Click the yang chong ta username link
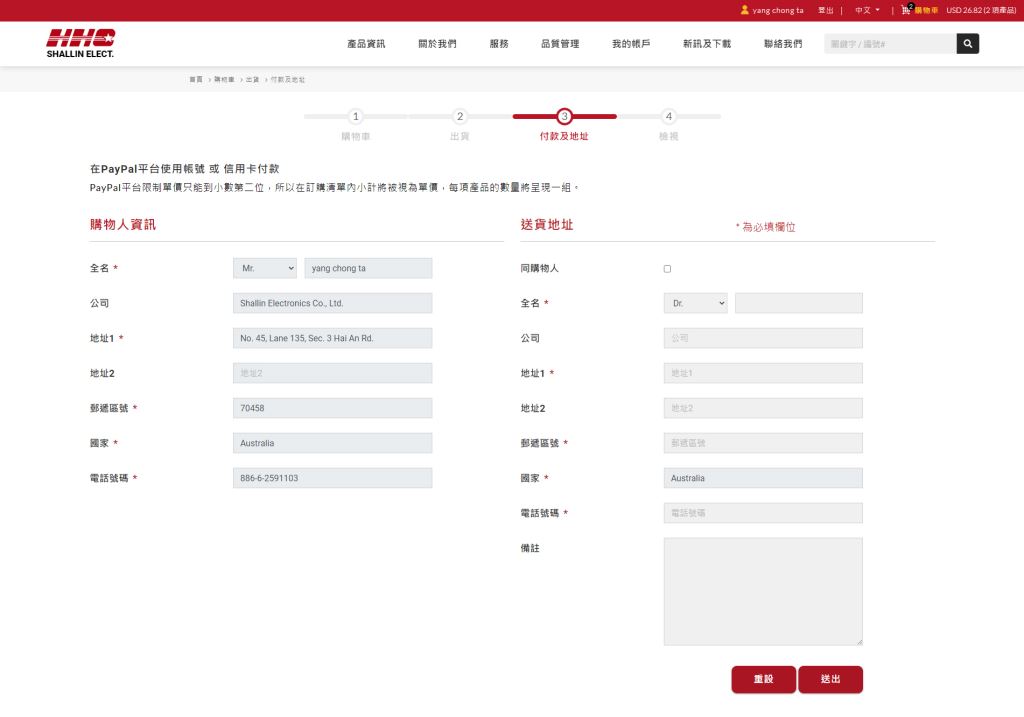The height and width of the screenshot is (717, 1024). click(778, 10)
